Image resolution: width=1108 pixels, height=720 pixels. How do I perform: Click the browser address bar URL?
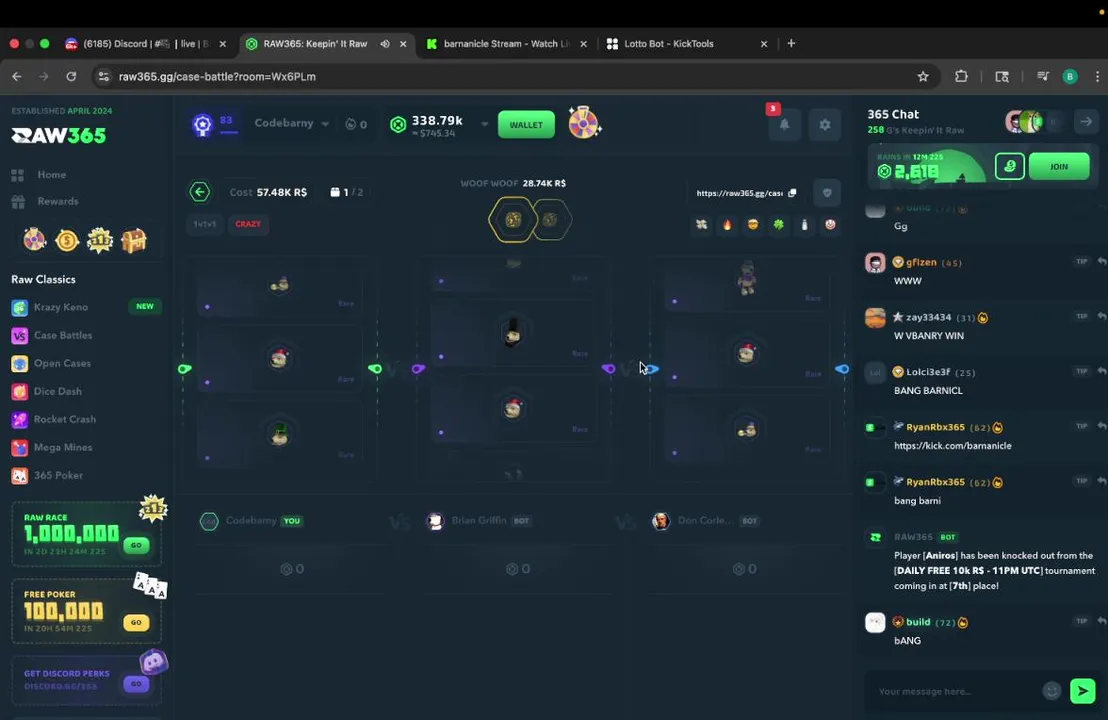pos(217,76)
